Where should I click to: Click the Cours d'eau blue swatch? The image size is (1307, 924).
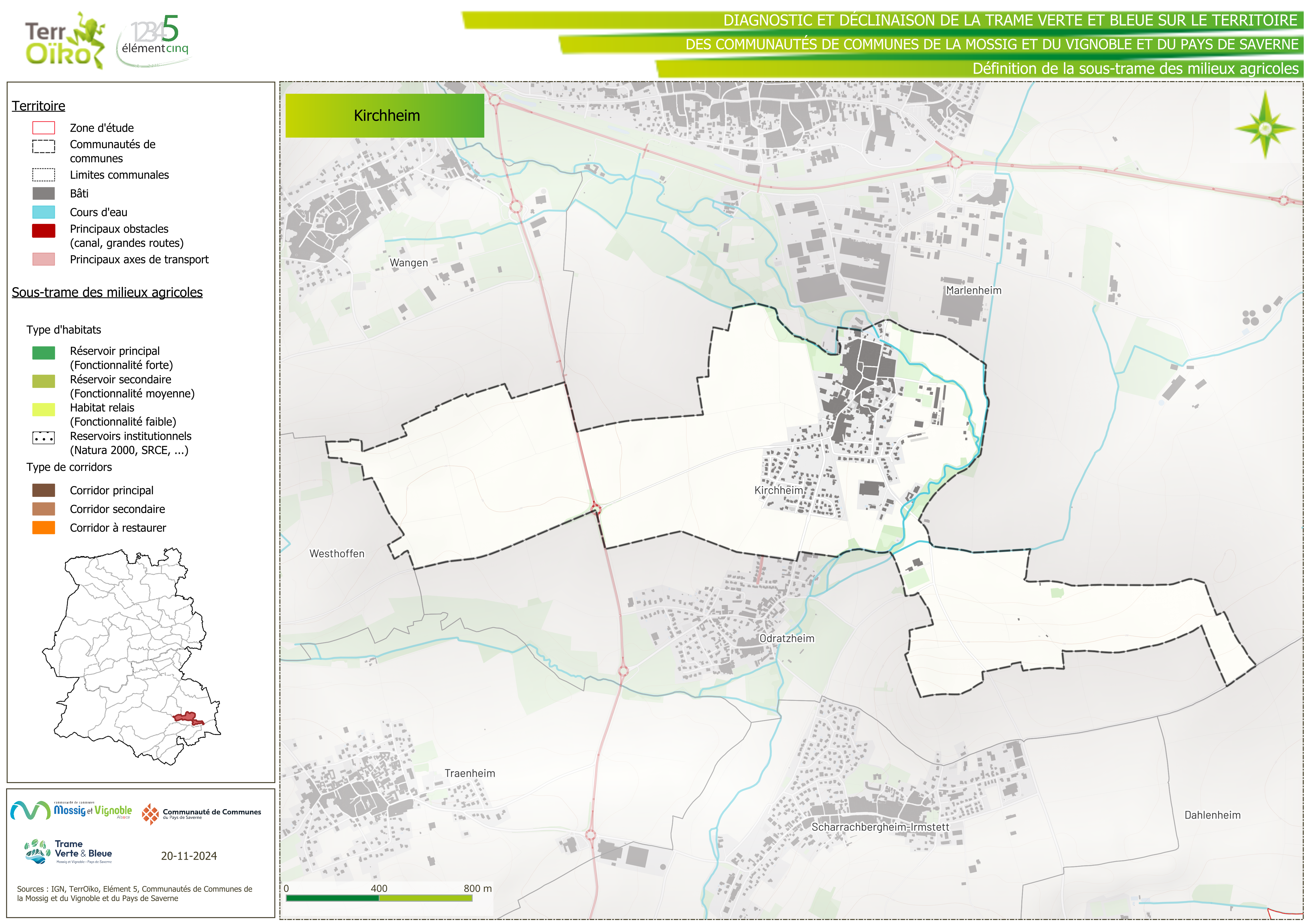pos(43,212)
